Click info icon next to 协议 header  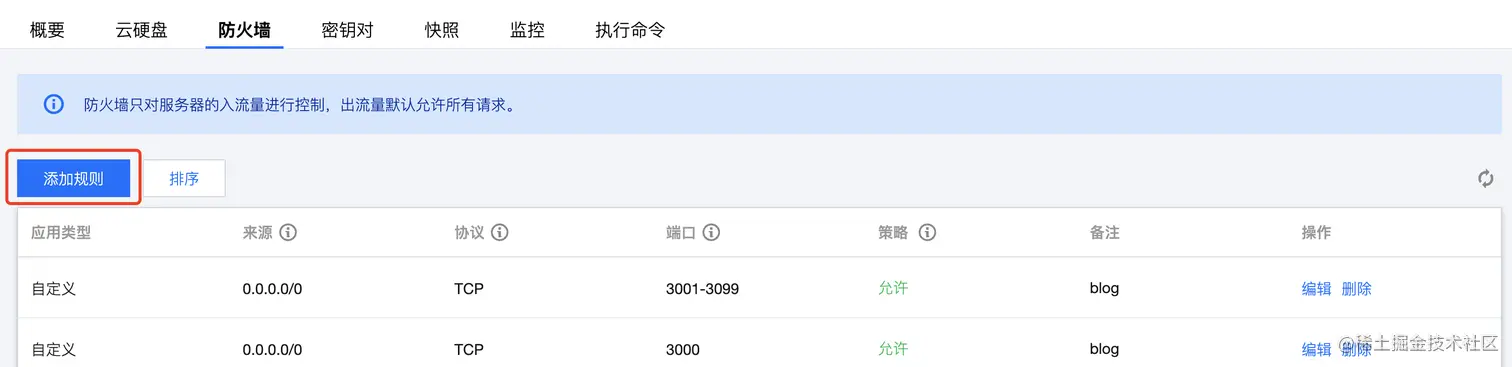(x=500, y=233)
